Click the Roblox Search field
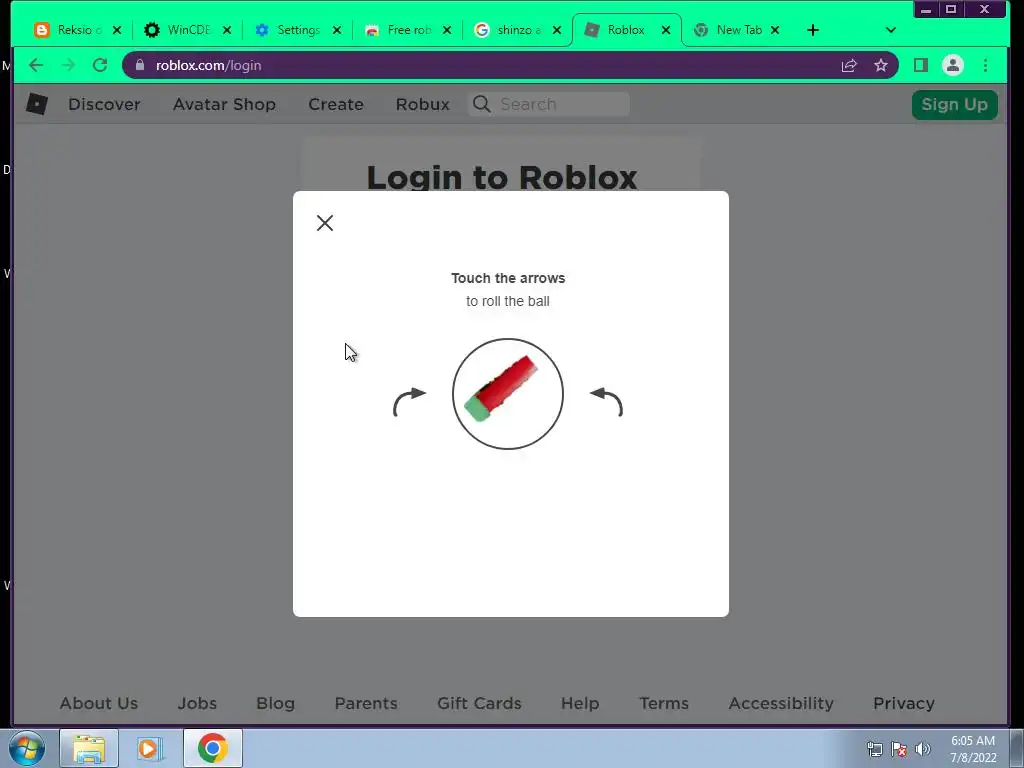The image size is (1024, 768). pos(549,104)
